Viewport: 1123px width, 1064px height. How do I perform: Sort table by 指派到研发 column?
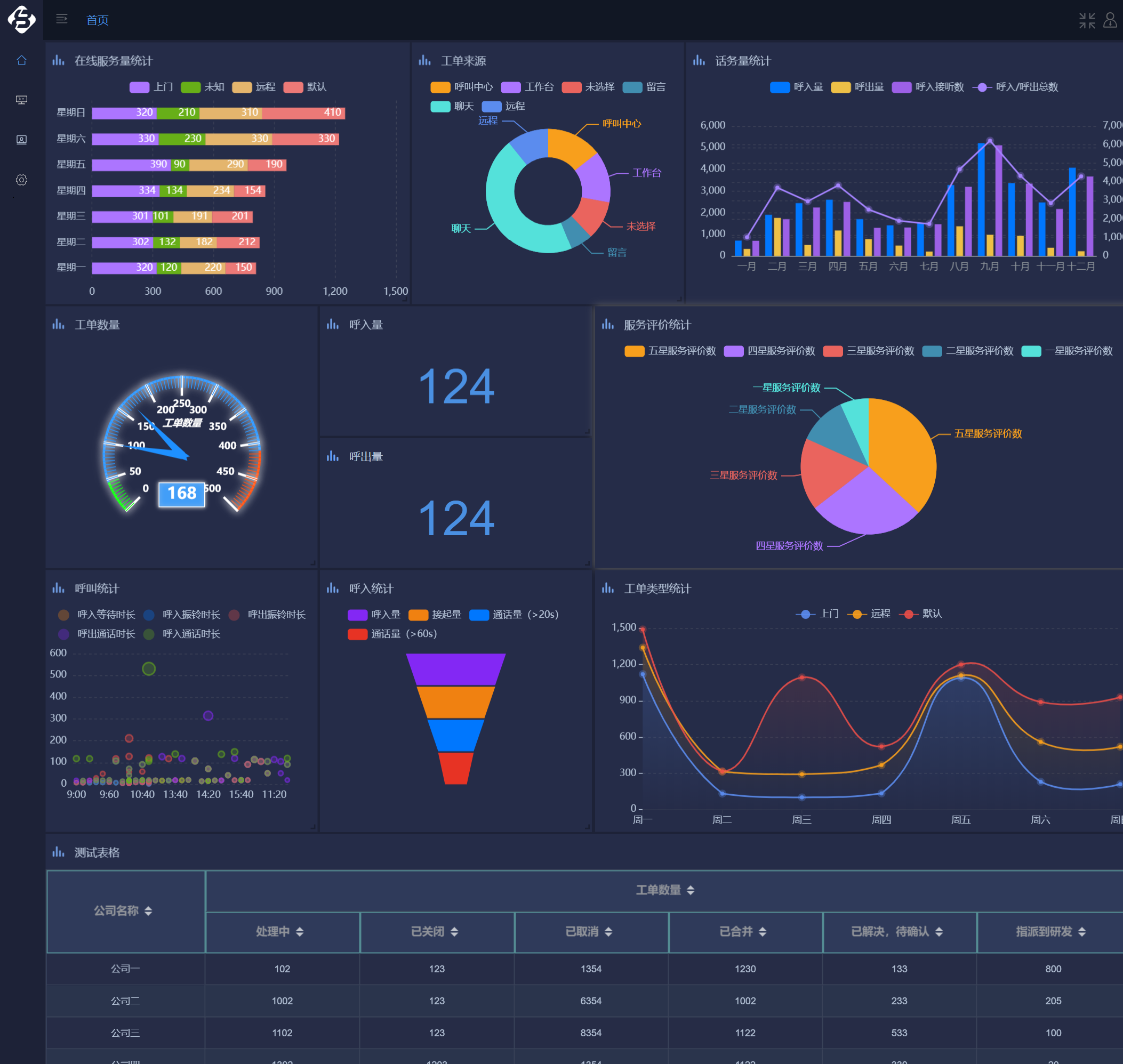pos(1082,932)
